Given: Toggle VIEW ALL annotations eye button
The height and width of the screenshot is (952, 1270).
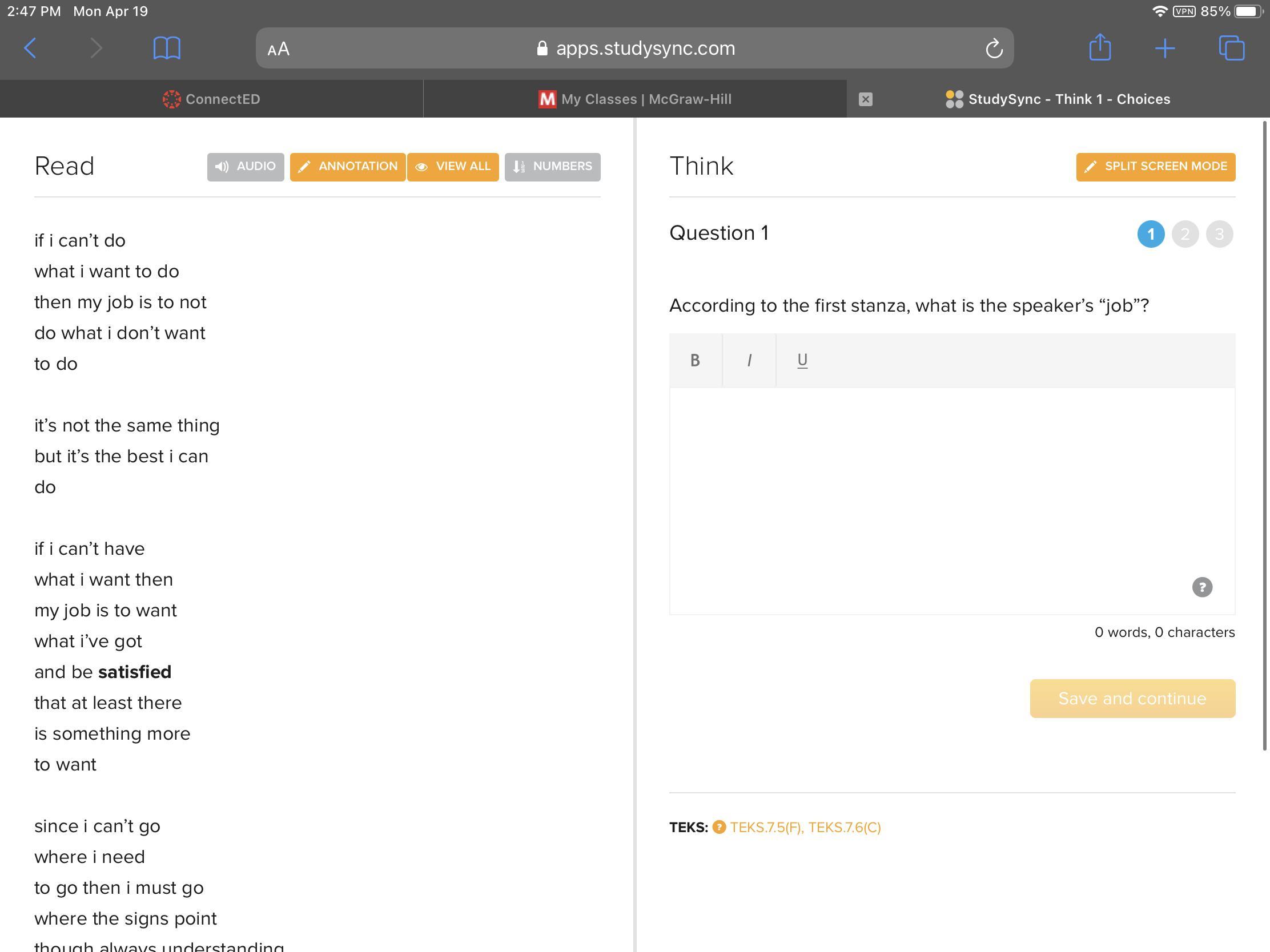Looking at the screenshot, I should coord(452,167).
